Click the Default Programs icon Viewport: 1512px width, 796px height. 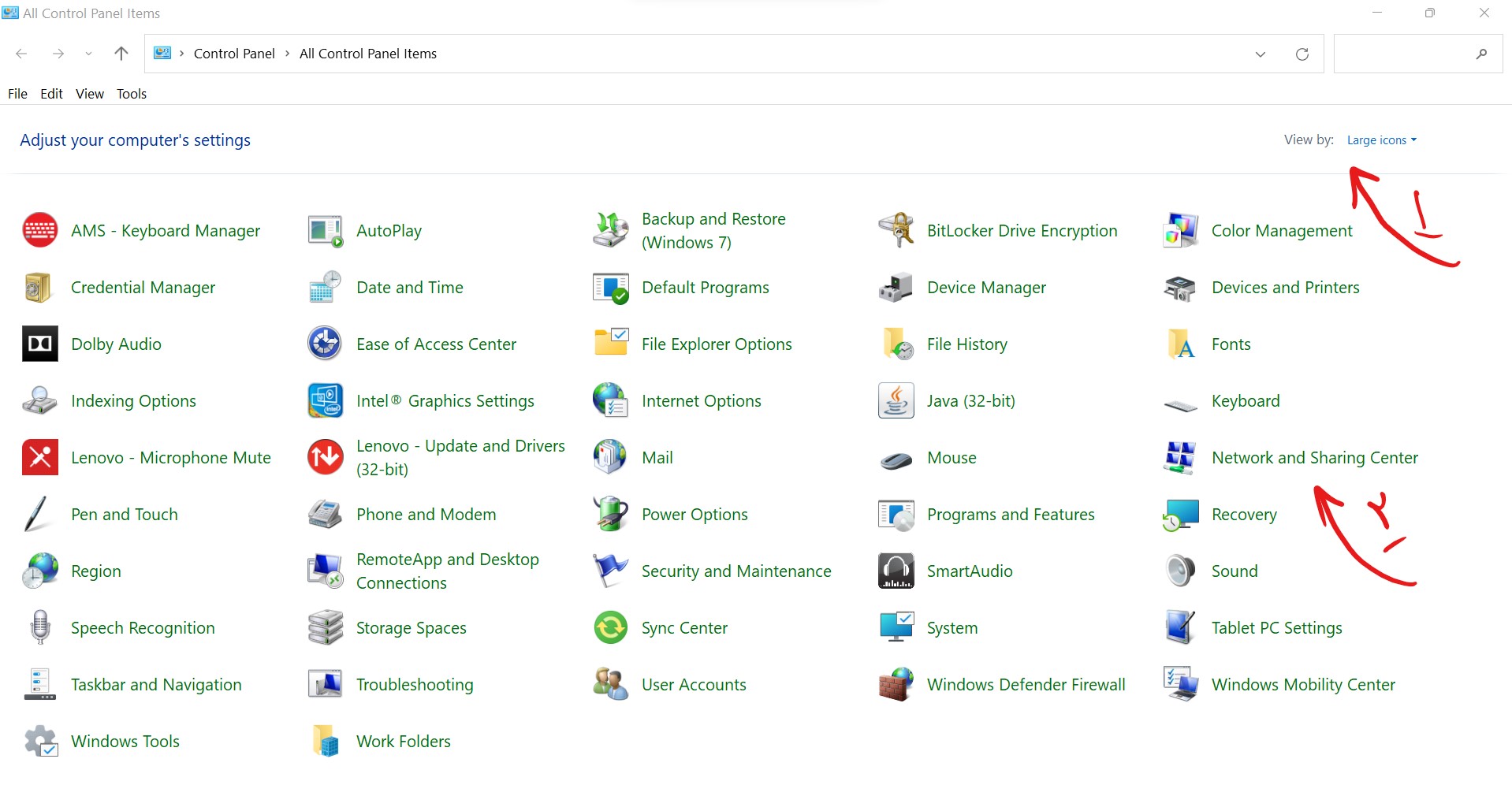(611, 288)
